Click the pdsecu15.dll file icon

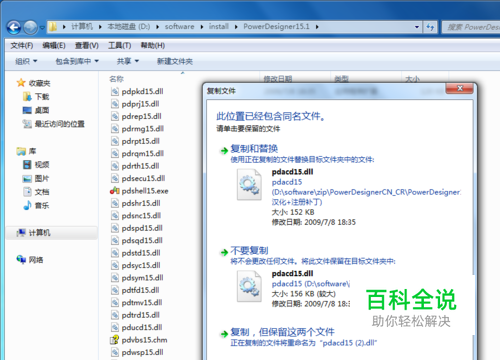115,178
